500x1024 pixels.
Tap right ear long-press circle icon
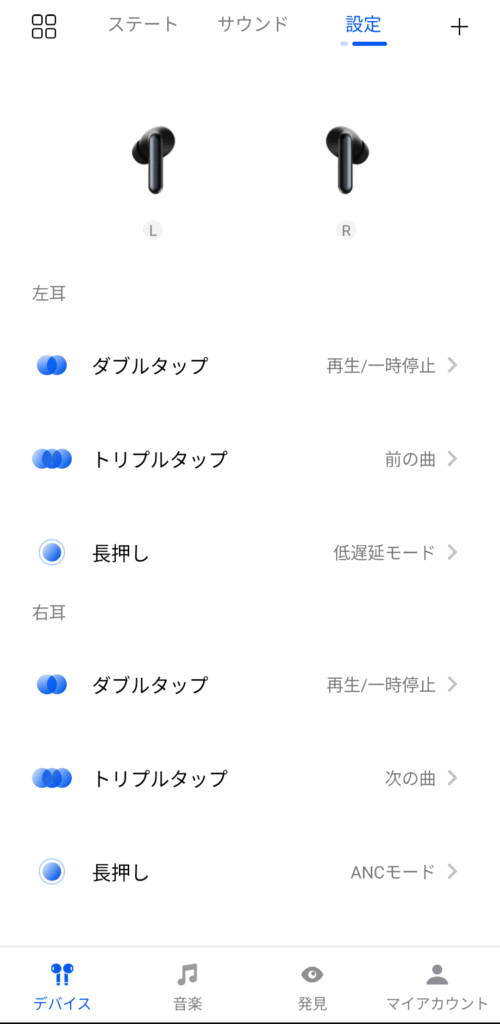tap(52, 872)
